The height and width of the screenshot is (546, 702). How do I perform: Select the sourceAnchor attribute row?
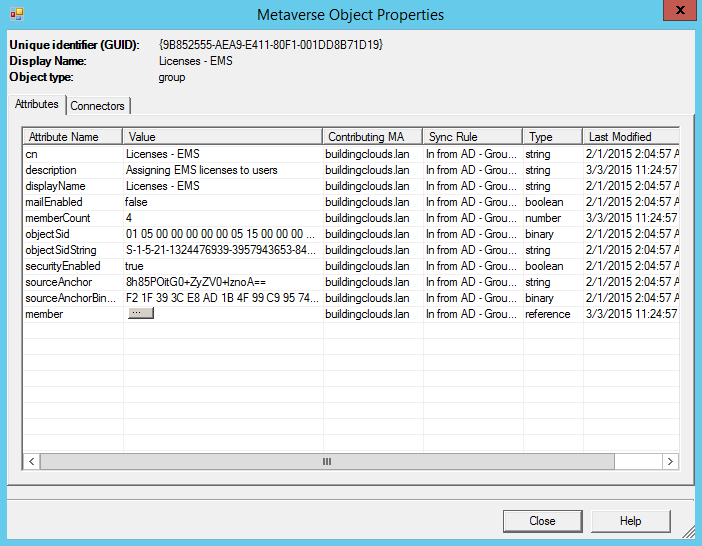(57, 282)
